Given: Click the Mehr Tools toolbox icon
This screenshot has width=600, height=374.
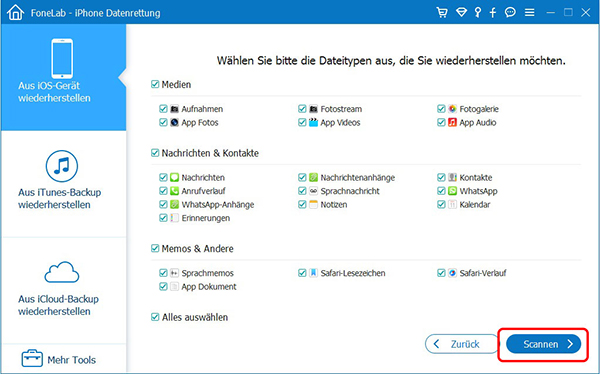Looking at the screenshot, I should pyautogui.click(x=32, y=359).
